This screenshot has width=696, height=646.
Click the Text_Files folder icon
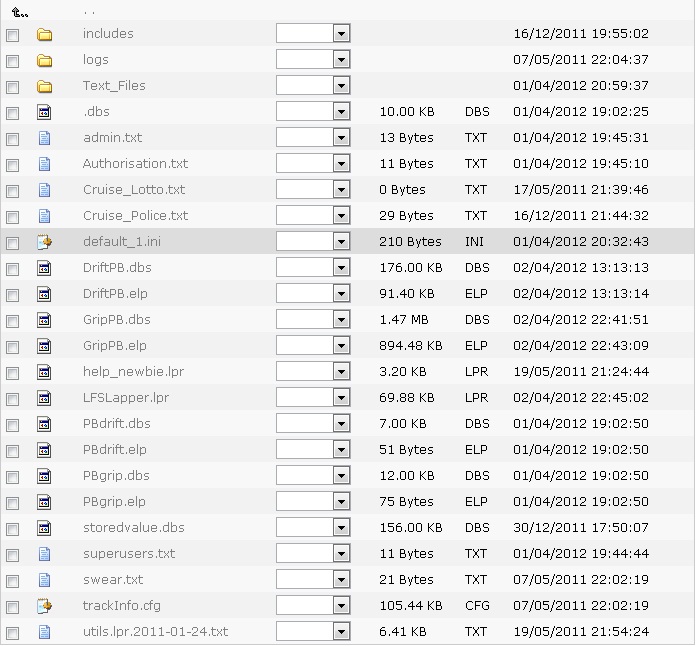44,86
